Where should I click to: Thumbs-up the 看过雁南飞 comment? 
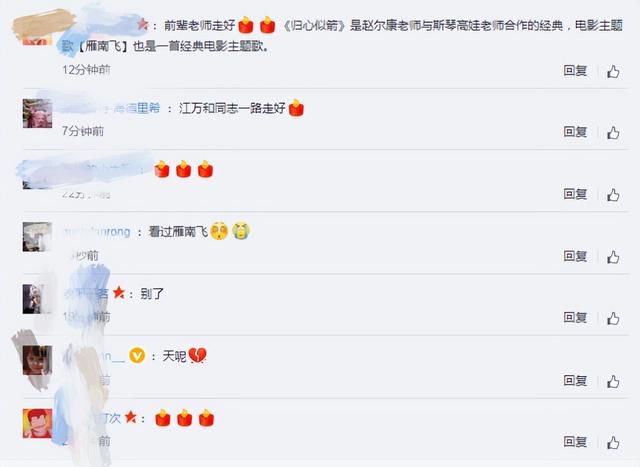[x=613, y=257]
